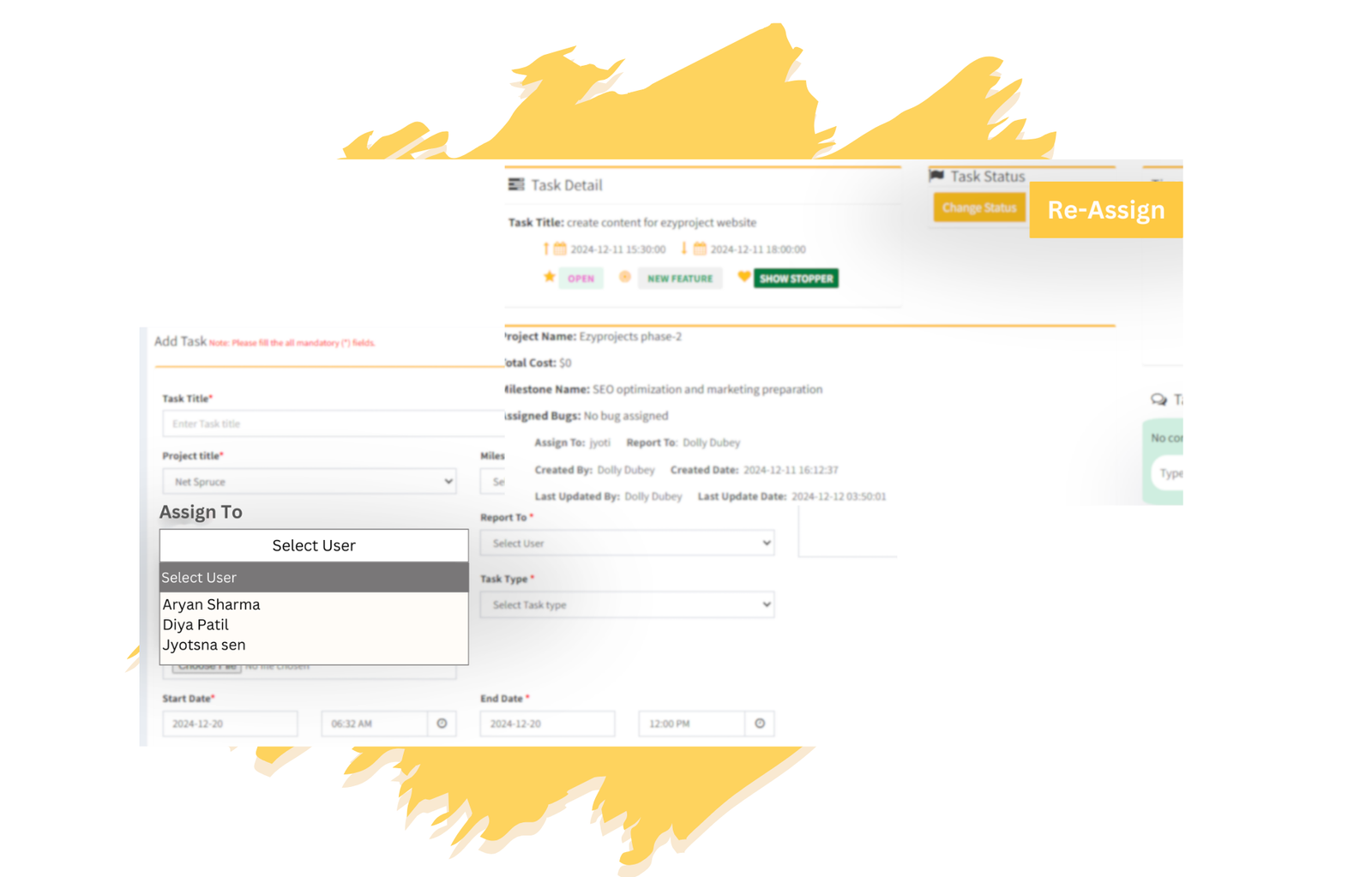Click the heart icon beside SHOW STOPPER
This screenshot has height=877, width=1372.
pyautogui.click(x=743, y=277)
